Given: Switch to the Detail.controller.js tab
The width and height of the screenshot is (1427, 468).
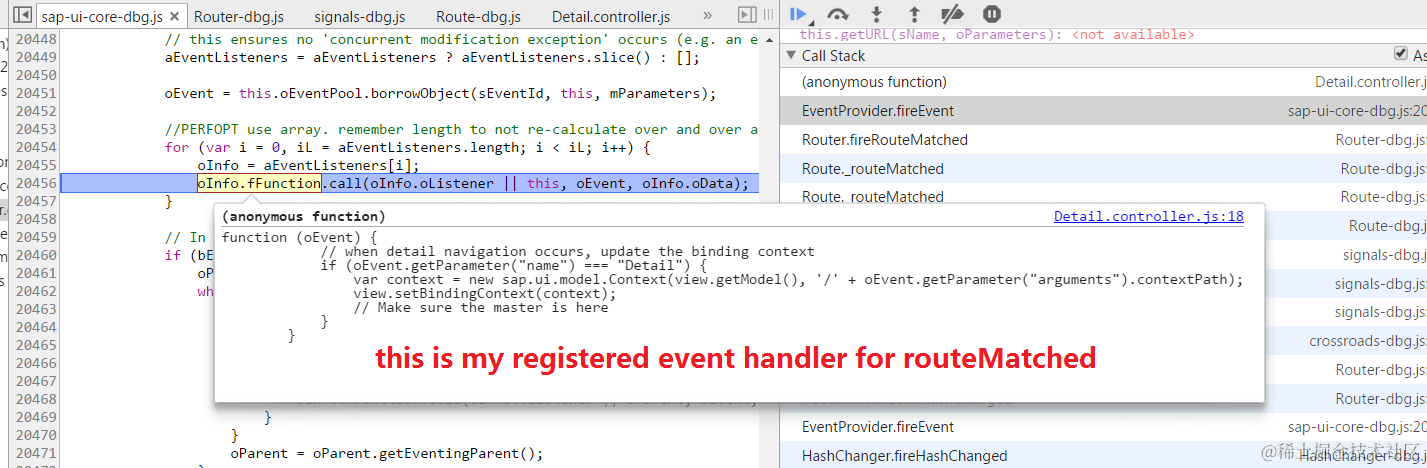Looking at the screenshot, I should click(x=610, y=17).
